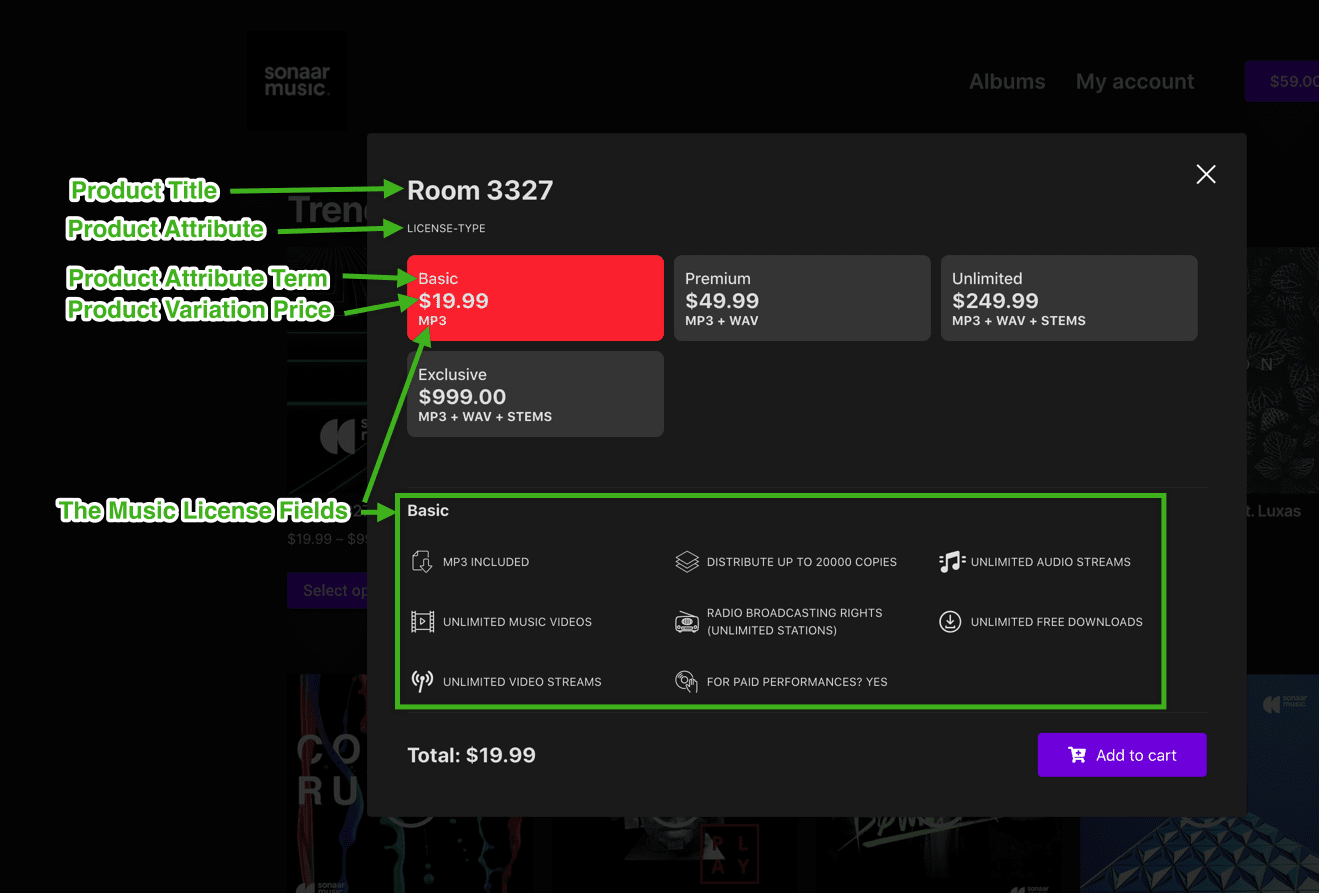Click the MP3 Included download icon
The image size is (1319, 893).
[422, 562]
